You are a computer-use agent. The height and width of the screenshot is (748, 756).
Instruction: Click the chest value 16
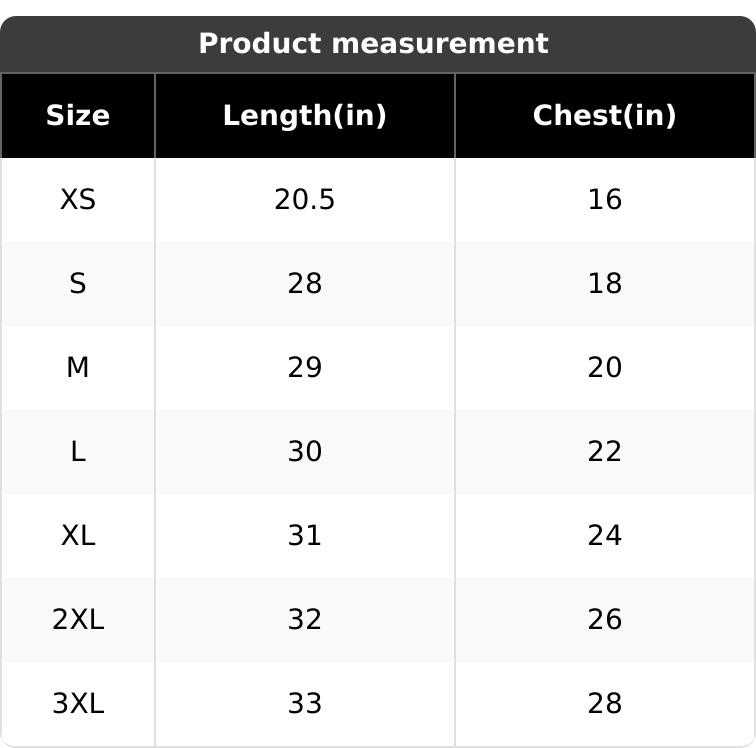tap(604, 200)
